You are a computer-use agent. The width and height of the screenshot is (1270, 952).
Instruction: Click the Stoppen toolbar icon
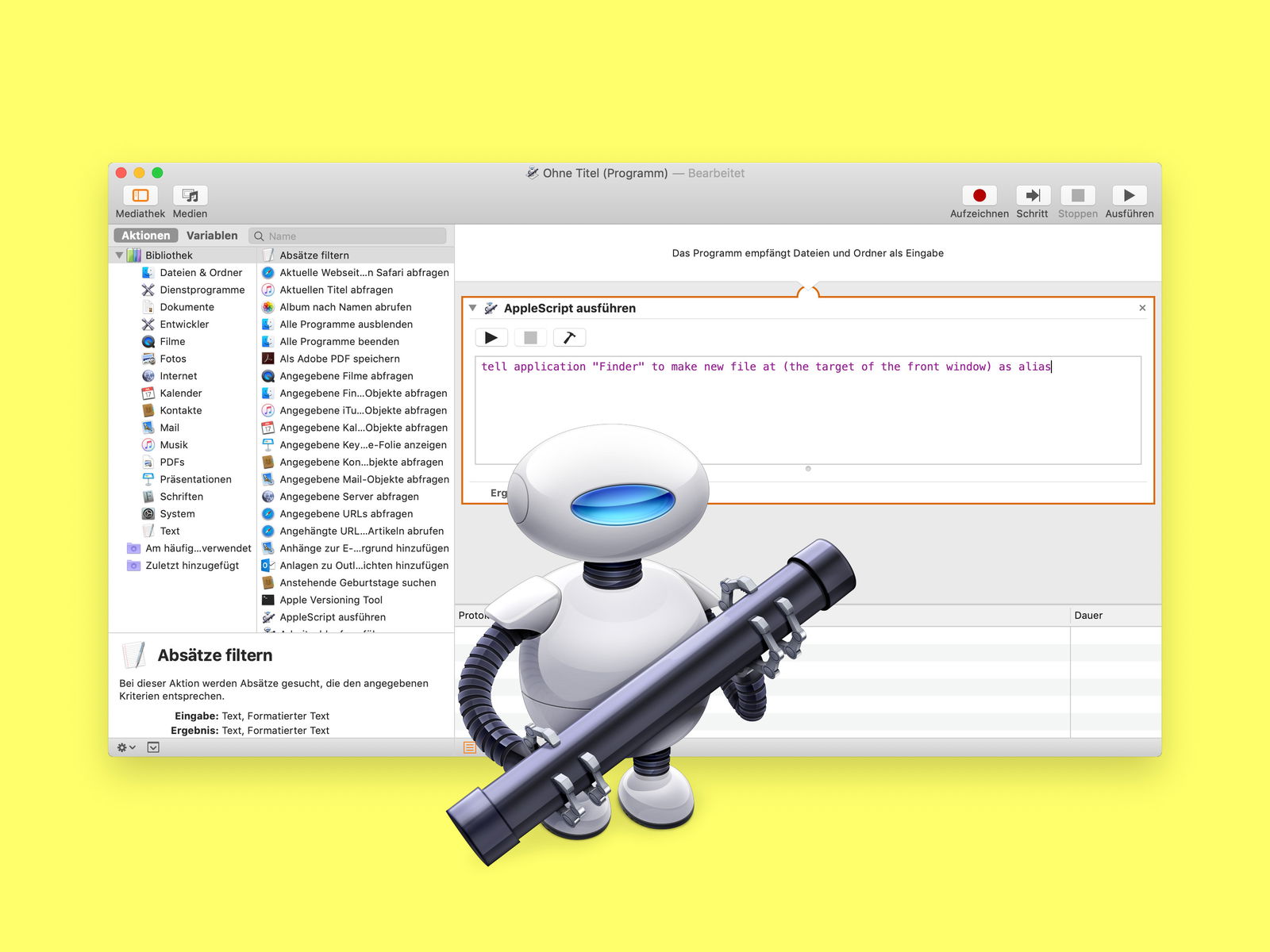coord(1078,195)
